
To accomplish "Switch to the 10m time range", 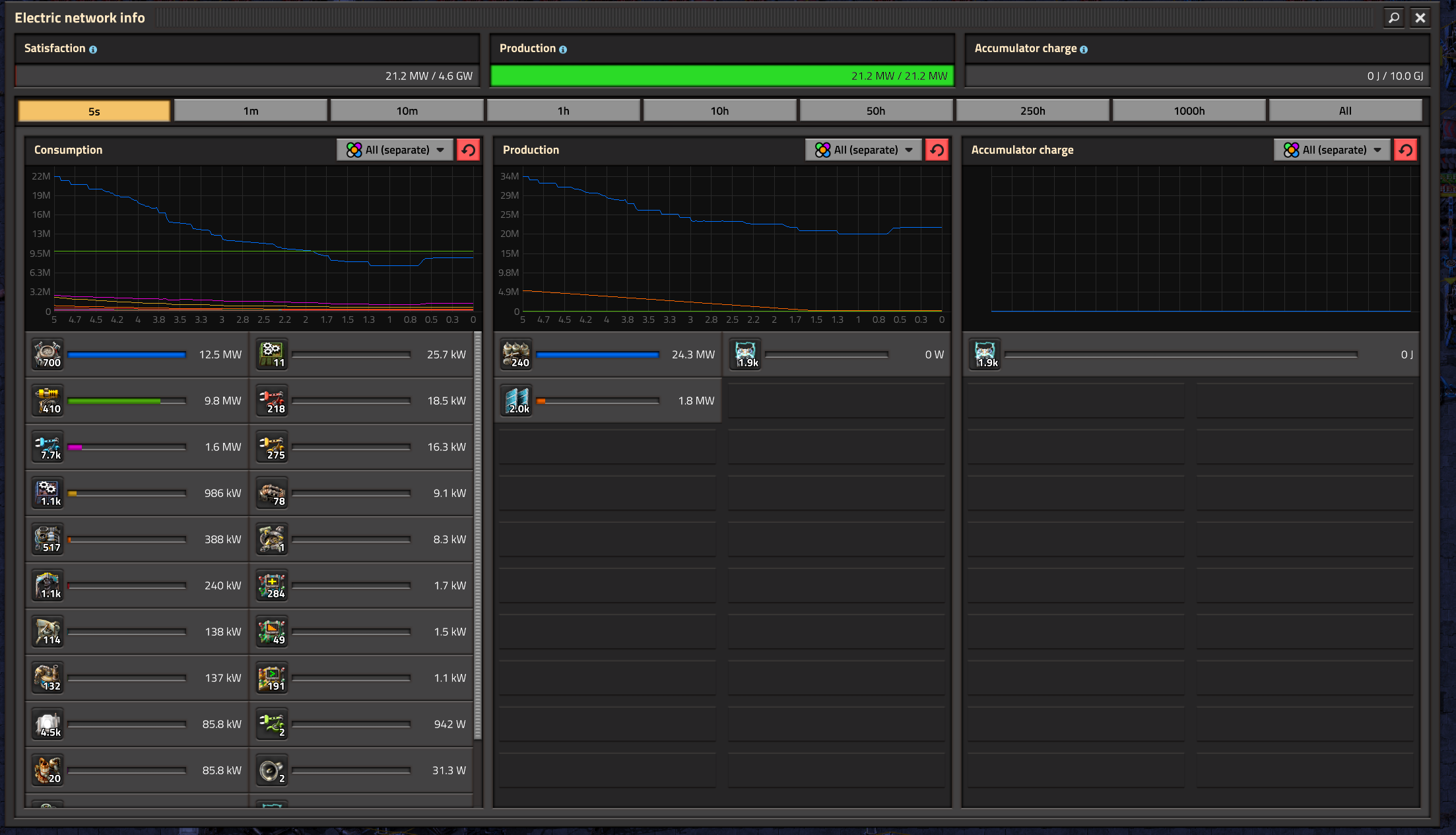I will point(407,111).
